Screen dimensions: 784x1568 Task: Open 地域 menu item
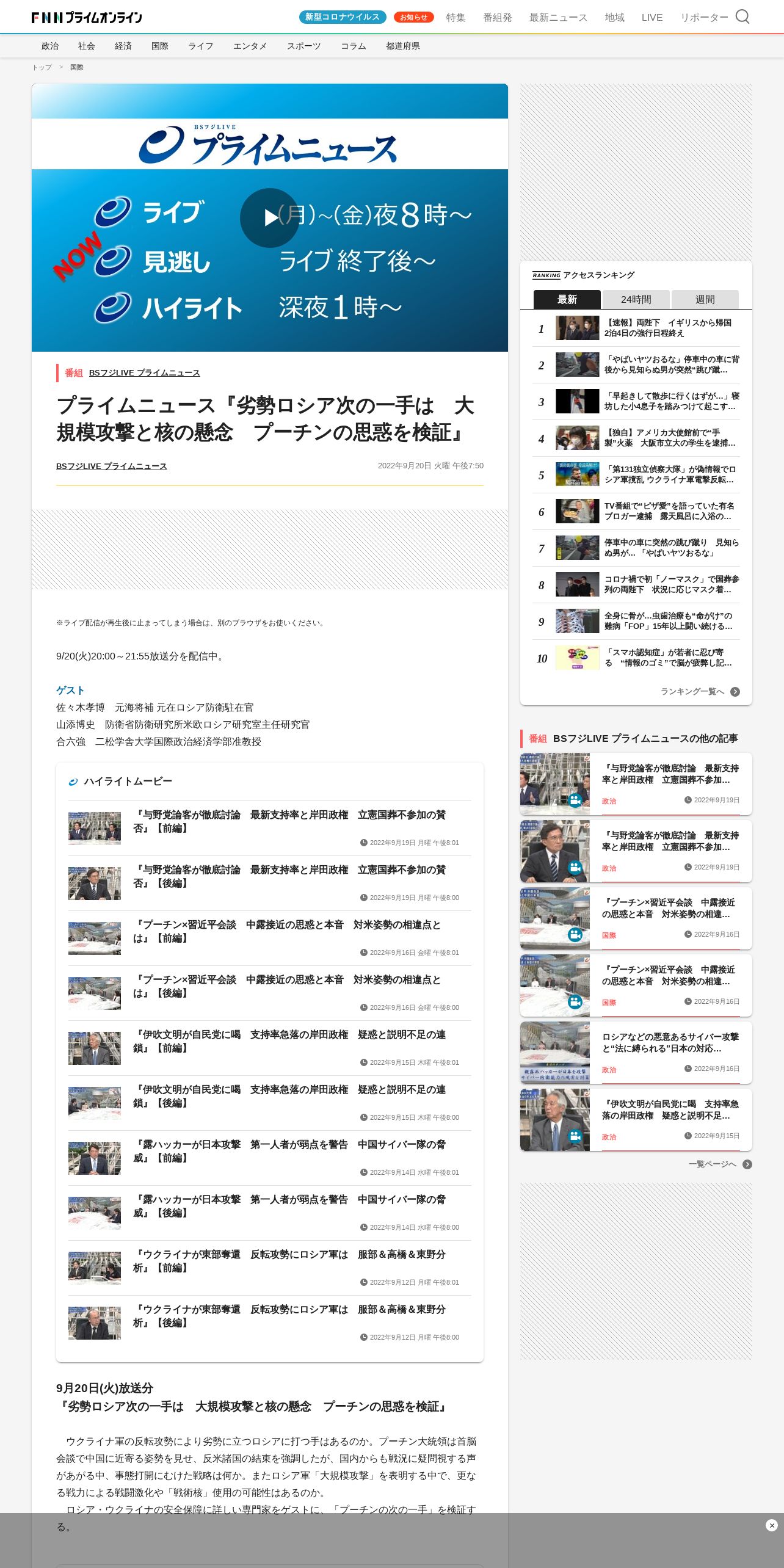tap(614, 18)
